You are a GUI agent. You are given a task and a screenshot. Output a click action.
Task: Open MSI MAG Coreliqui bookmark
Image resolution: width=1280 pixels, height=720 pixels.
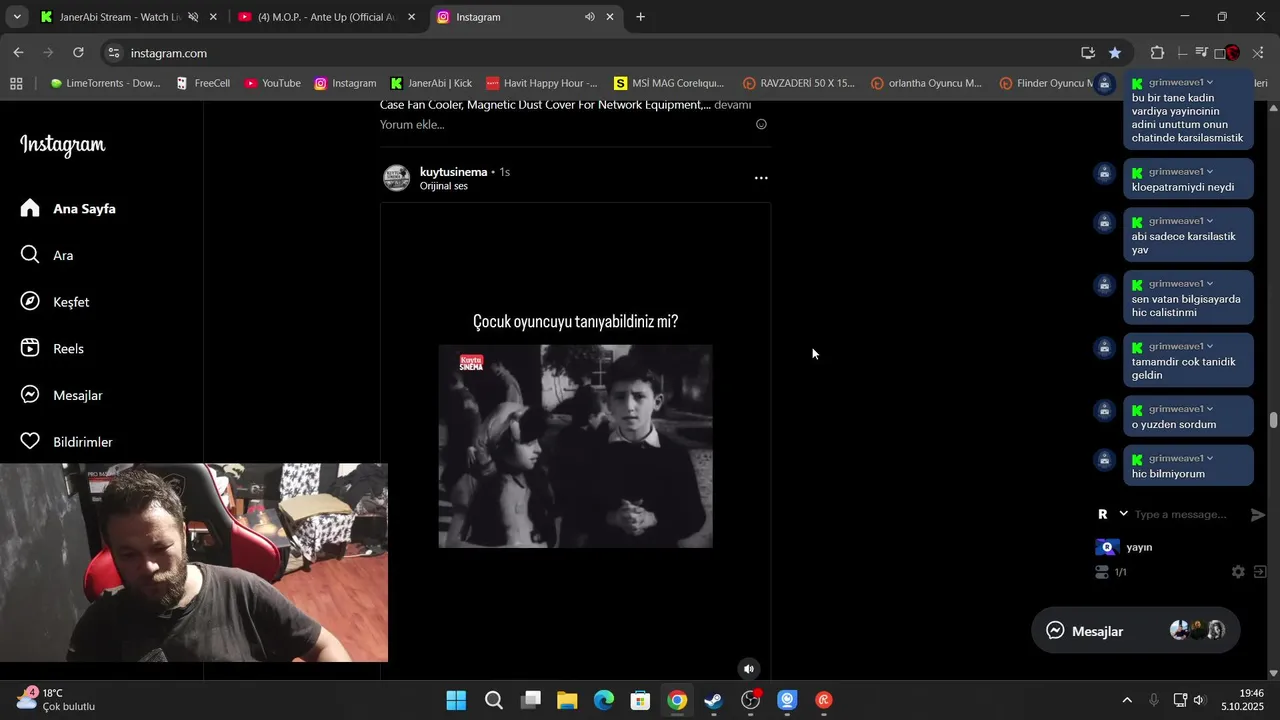[x=669, y=83]
